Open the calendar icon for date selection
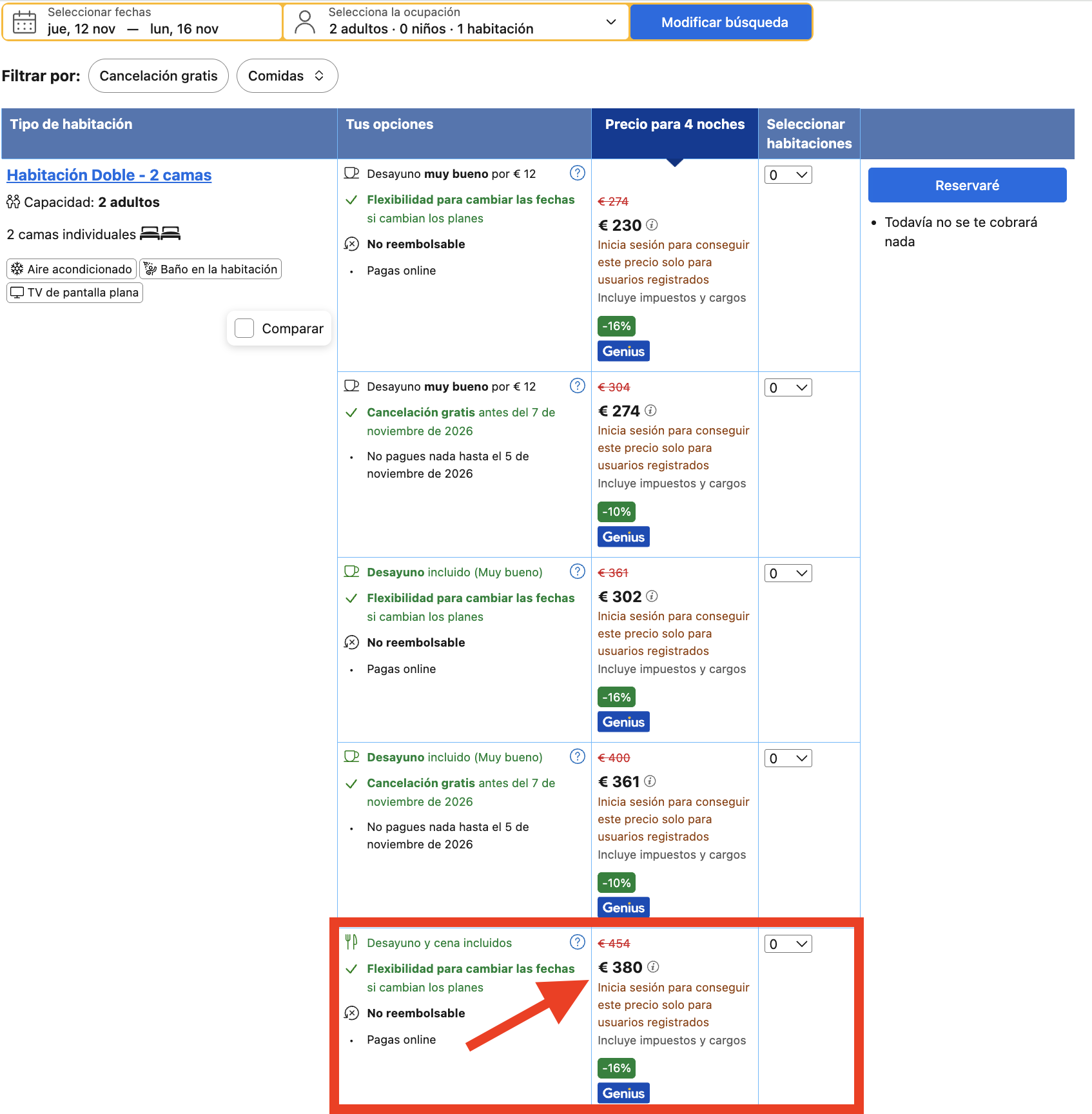Image resolution: width=1092 pixels, height=1114 pixels. coord(24,22)
